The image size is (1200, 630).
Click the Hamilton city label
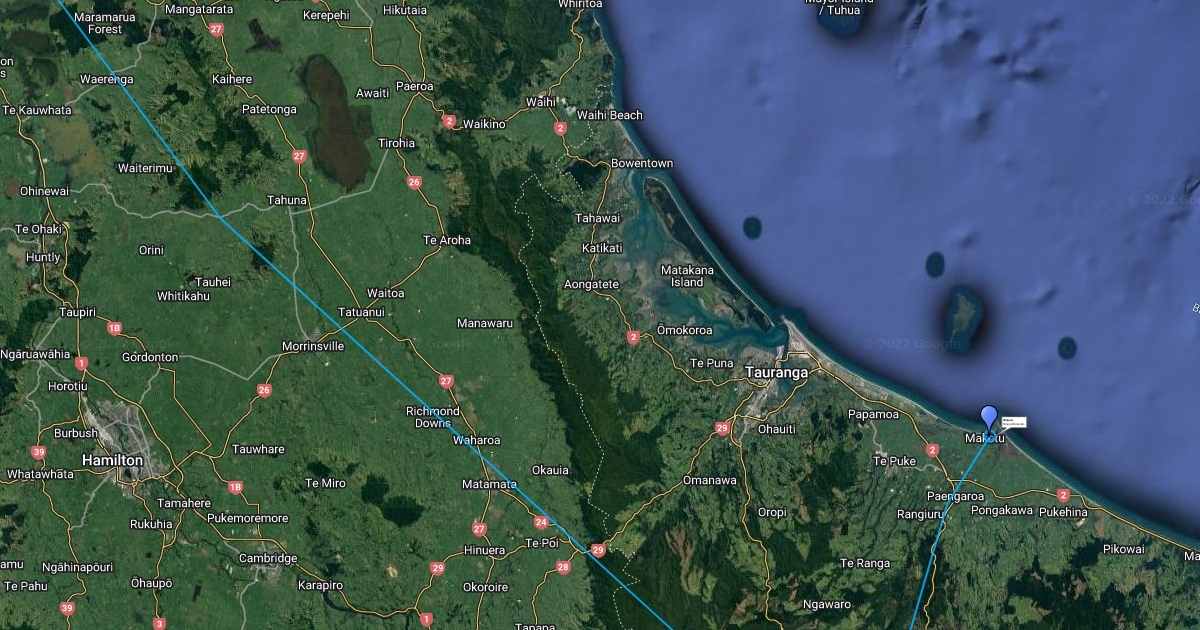(x=114, y=460)
